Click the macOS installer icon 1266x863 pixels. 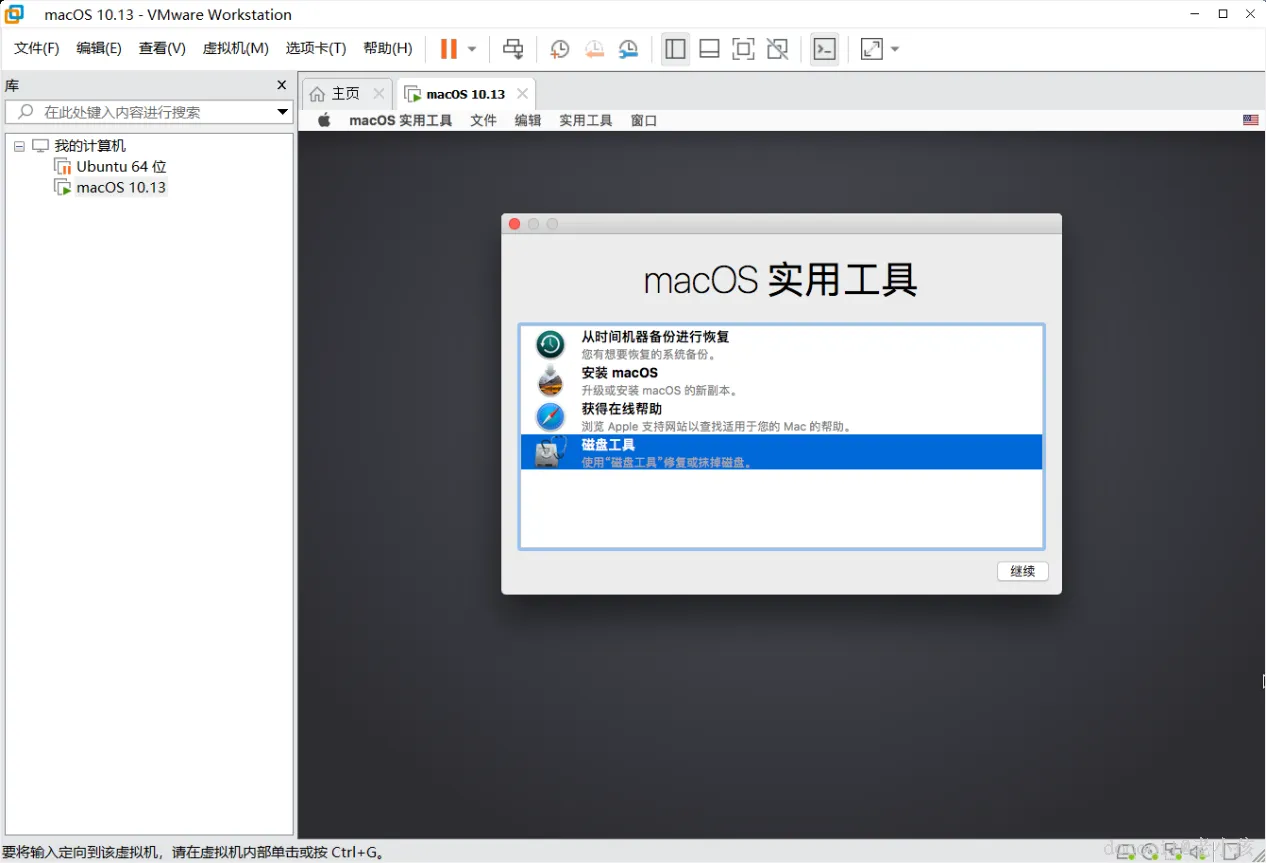[550, 381]
